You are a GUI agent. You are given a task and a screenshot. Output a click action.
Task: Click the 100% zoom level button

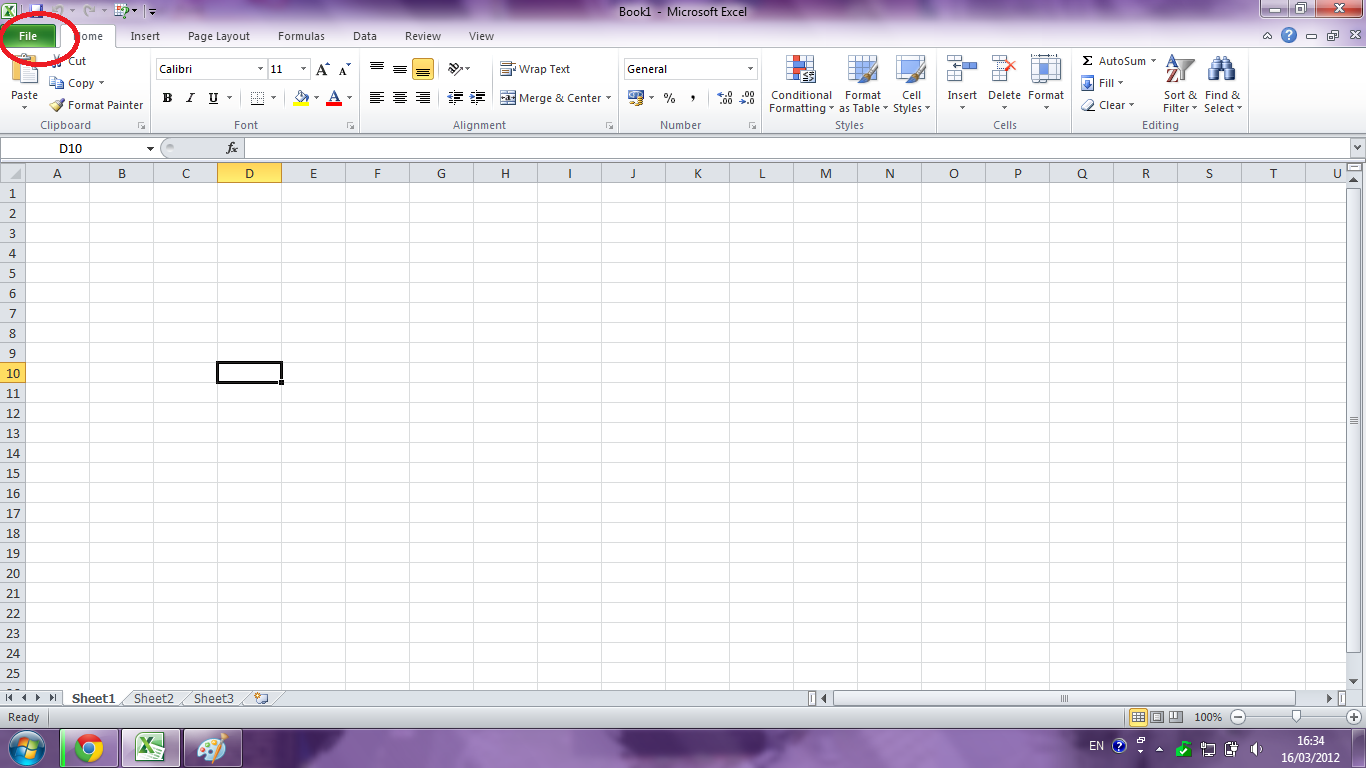[1208, 717]
